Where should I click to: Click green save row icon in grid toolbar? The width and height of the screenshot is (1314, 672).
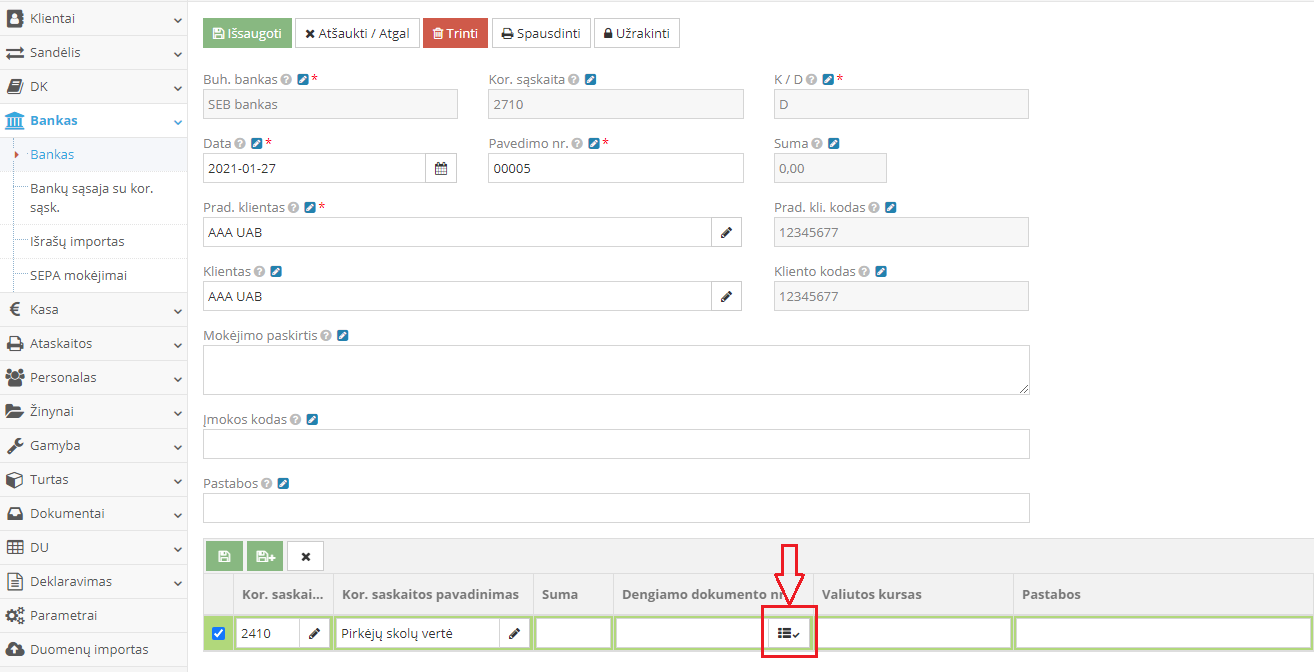coord(224,557)
